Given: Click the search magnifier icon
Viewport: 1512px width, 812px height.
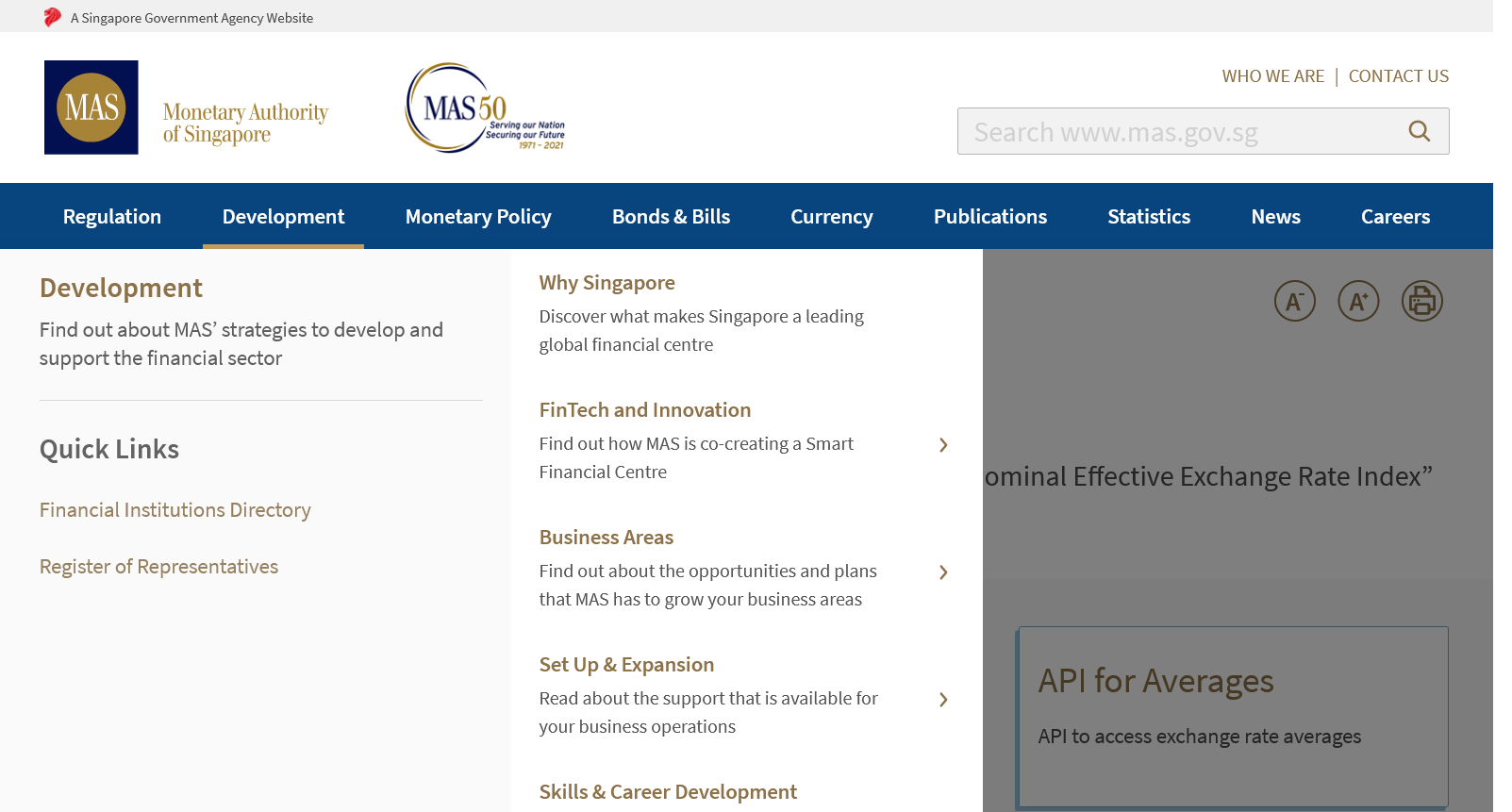Looking at the screenshot, I should click(x=1419, y=131).
